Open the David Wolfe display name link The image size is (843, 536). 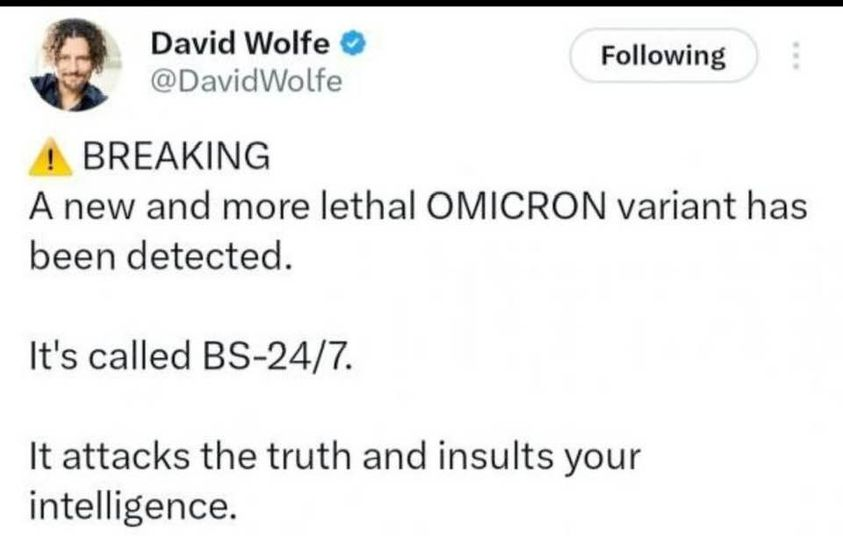click(241, 44)
